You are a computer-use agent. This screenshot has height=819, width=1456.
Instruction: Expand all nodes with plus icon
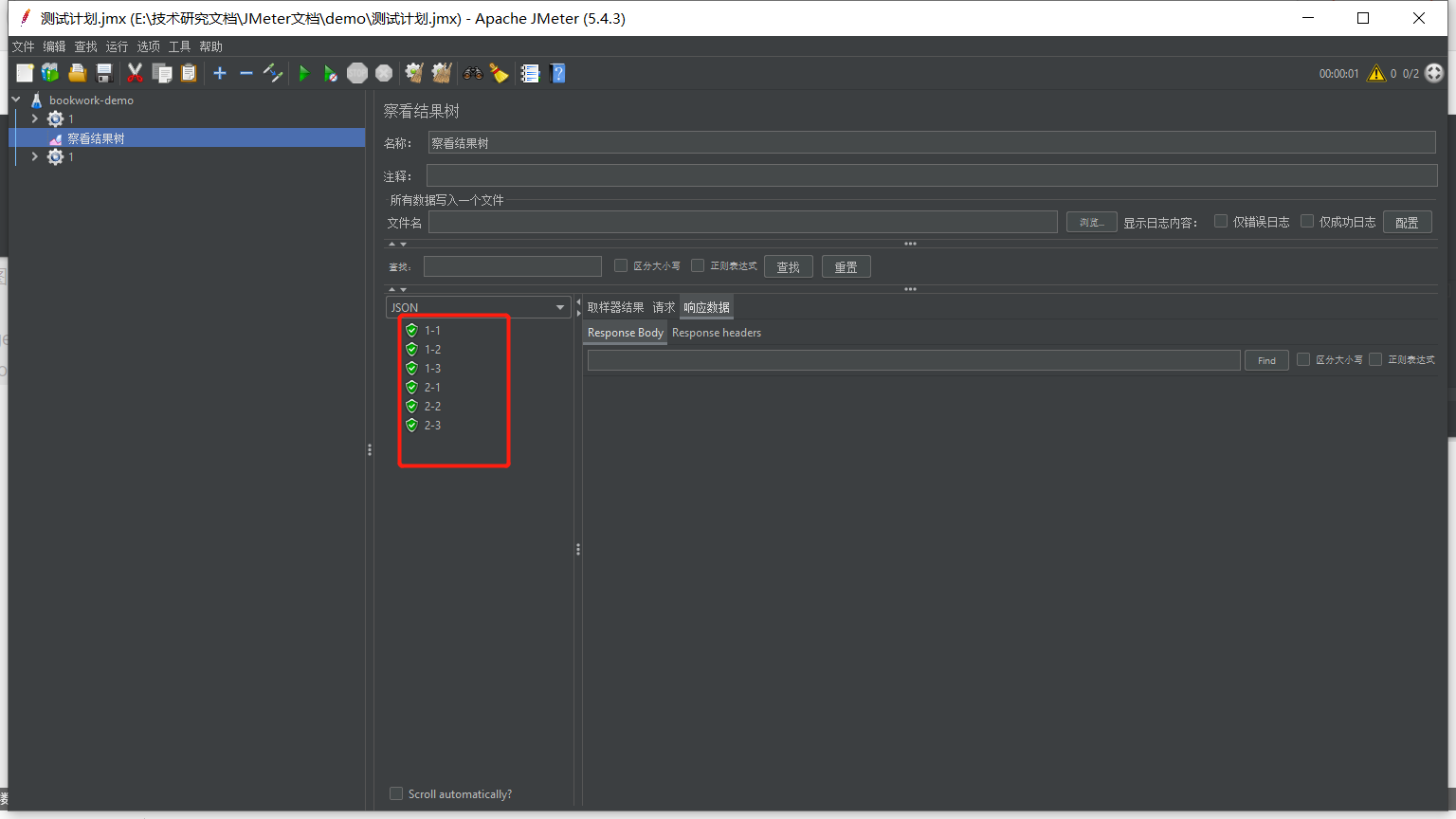220,73
